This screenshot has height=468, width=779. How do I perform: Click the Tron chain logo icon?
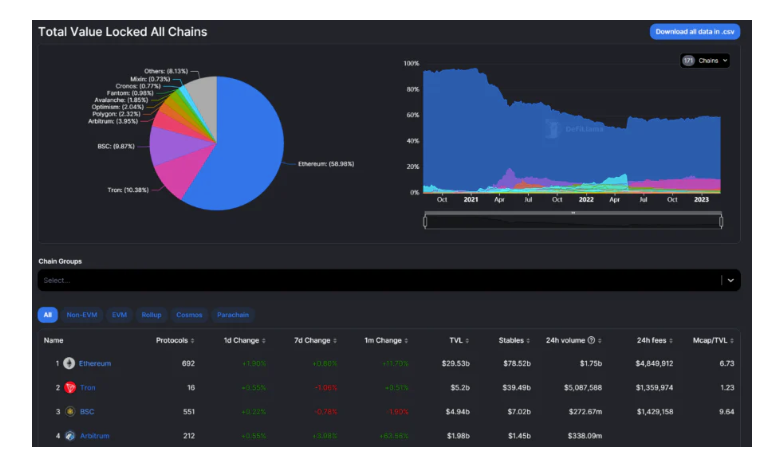(70, 388)
